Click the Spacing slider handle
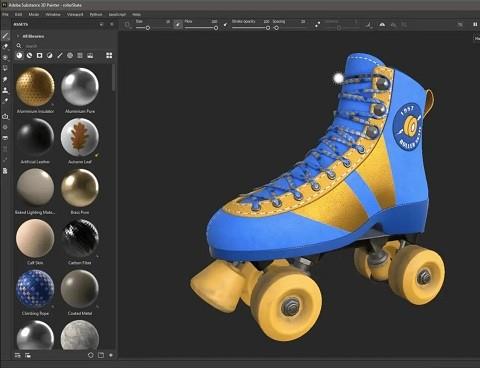Image resolution: width=480 pixels, height=368 pixels. click(276, 28)
